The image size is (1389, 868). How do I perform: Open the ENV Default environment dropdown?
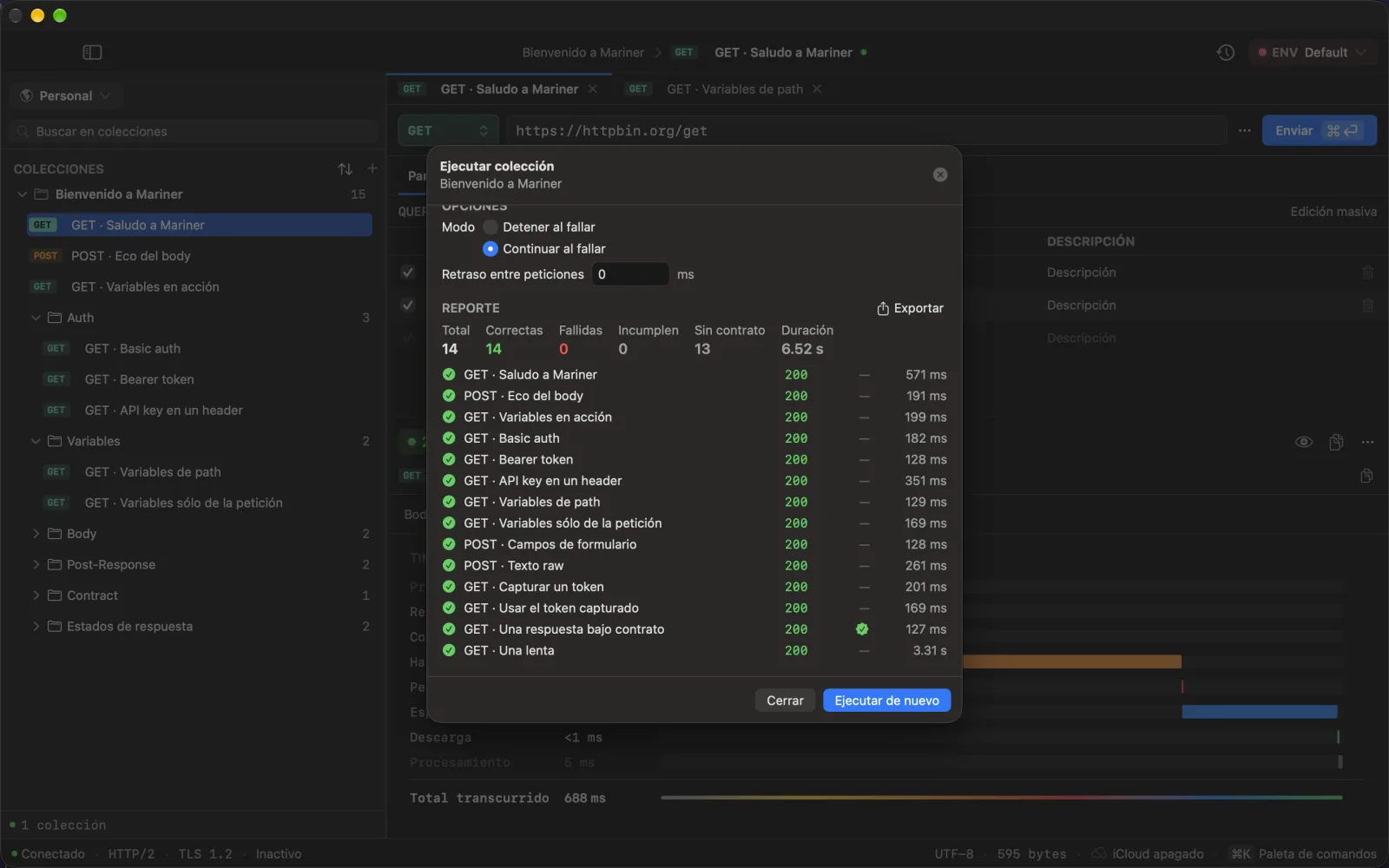click(1312, 52)
